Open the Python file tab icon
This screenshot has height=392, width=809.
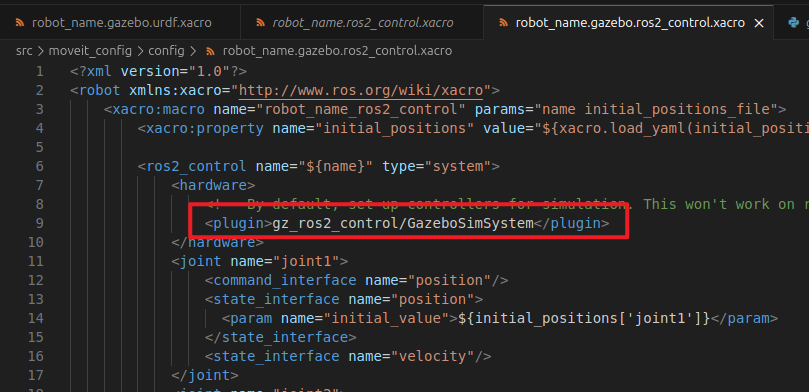click(793, 23)
